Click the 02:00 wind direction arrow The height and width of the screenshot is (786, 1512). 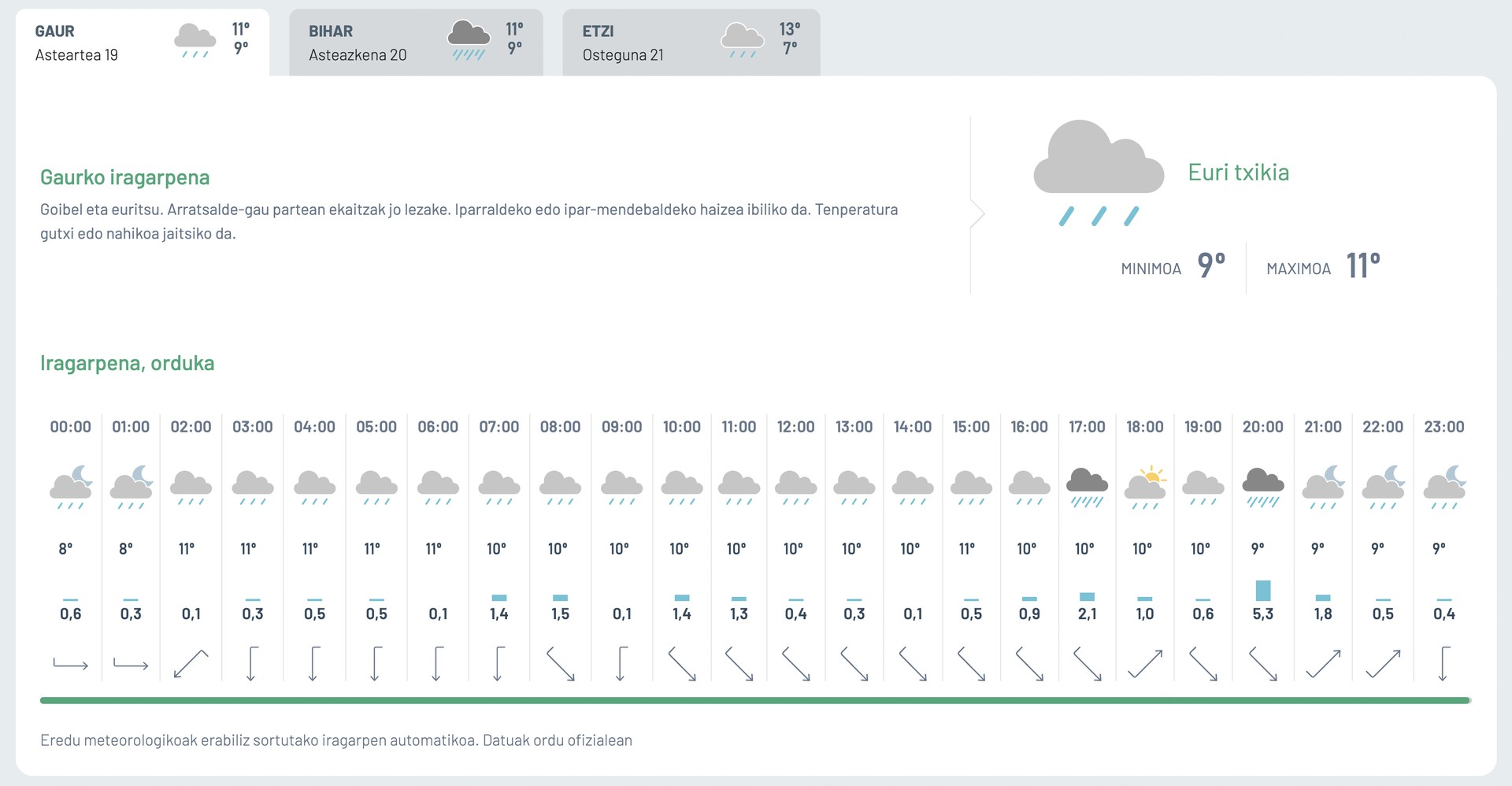point(191,664)
